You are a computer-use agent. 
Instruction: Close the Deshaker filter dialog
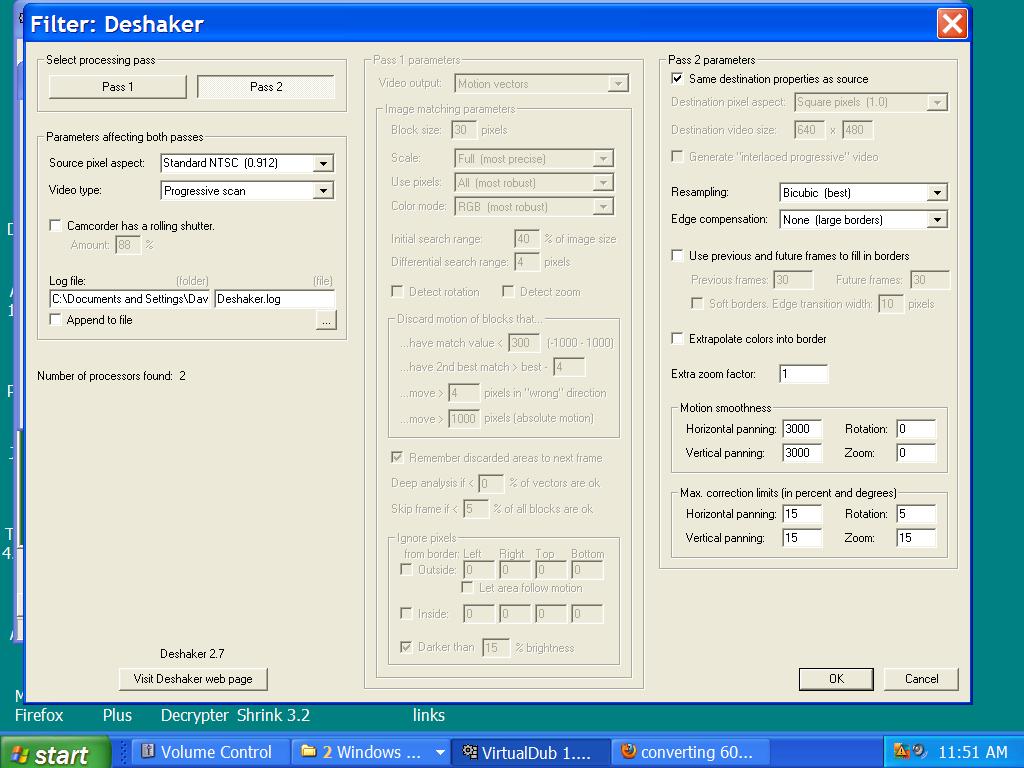(x=952, y=24)
